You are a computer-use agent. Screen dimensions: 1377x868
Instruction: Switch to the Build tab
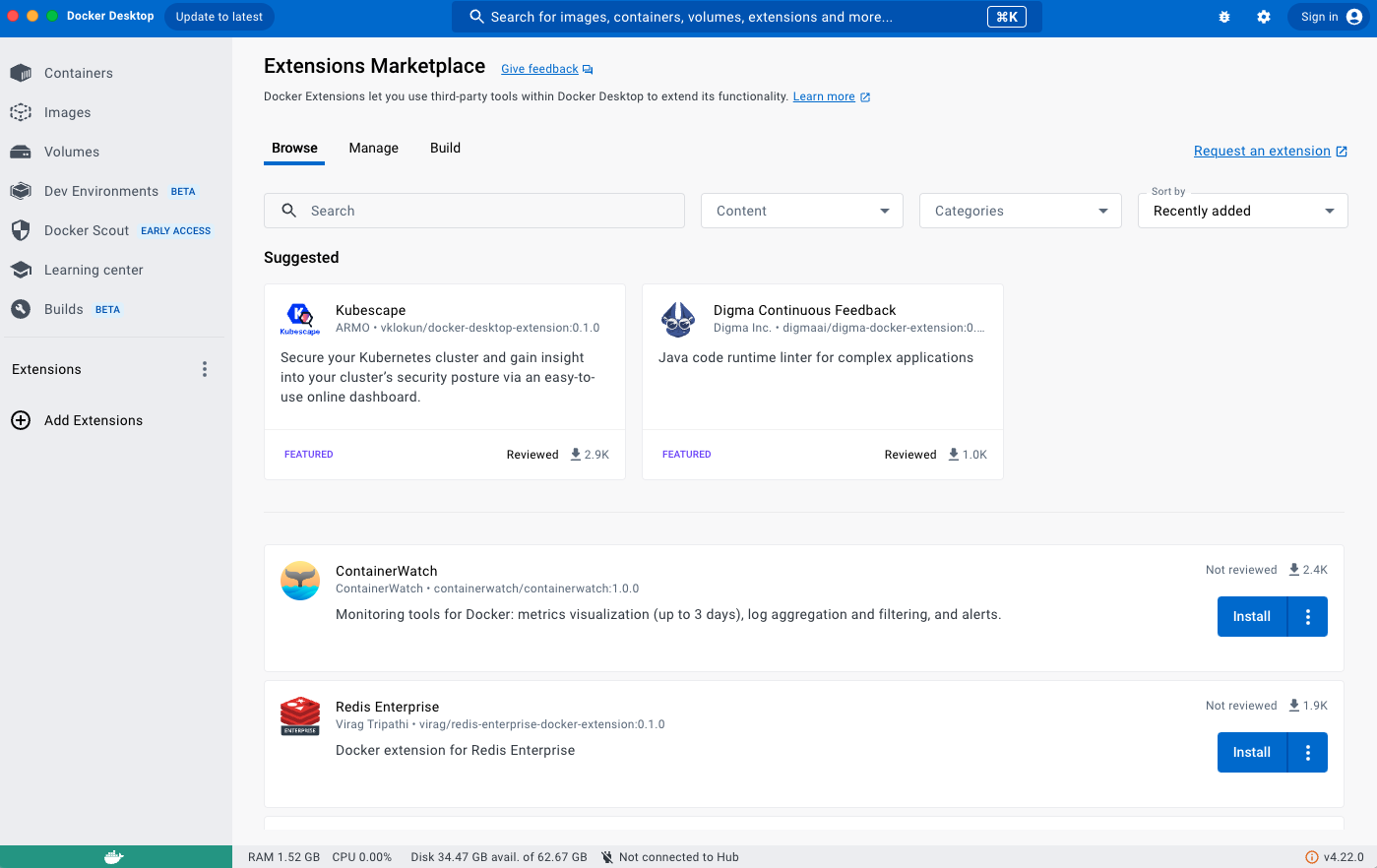[x=445, y=148]
